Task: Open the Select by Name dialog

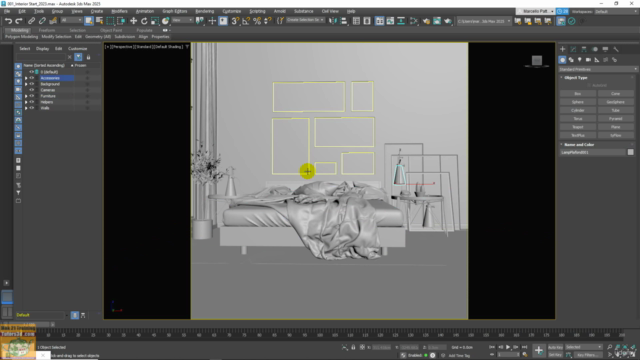Action: pos(99,21)
